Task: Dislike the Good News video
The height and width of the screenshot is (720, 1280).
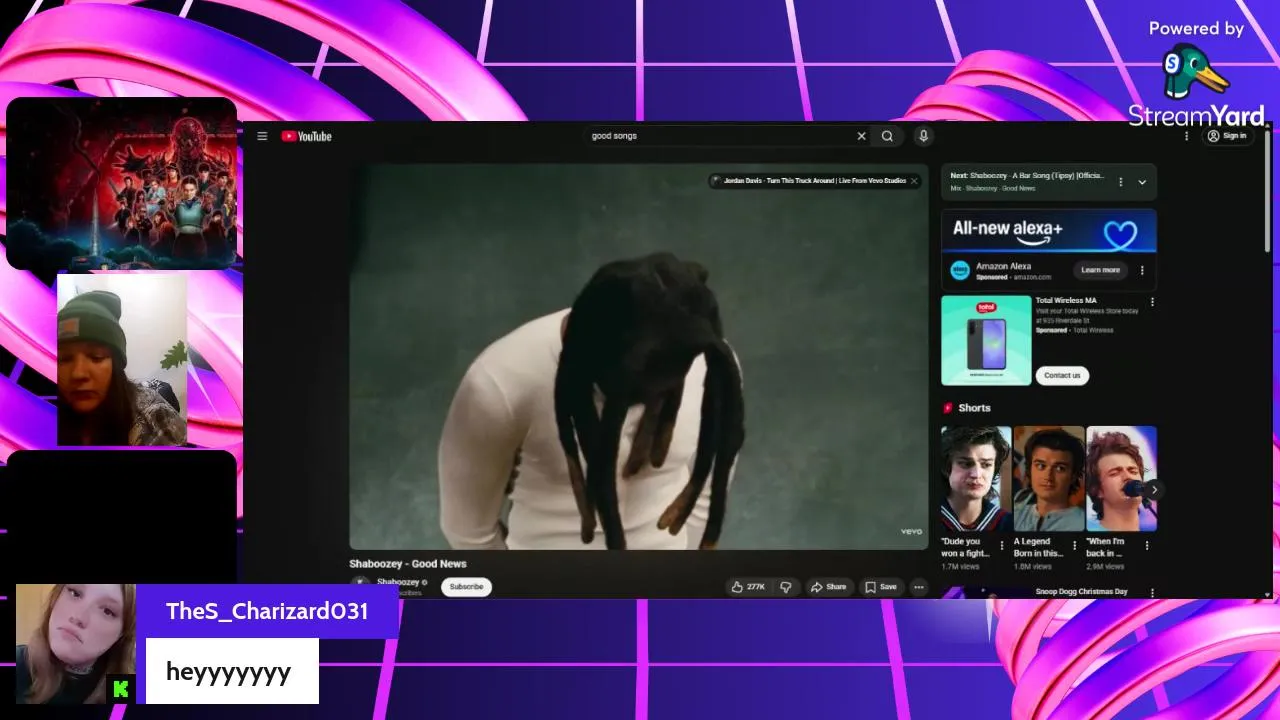Action: pyautogui.click(x=786, y=587)
